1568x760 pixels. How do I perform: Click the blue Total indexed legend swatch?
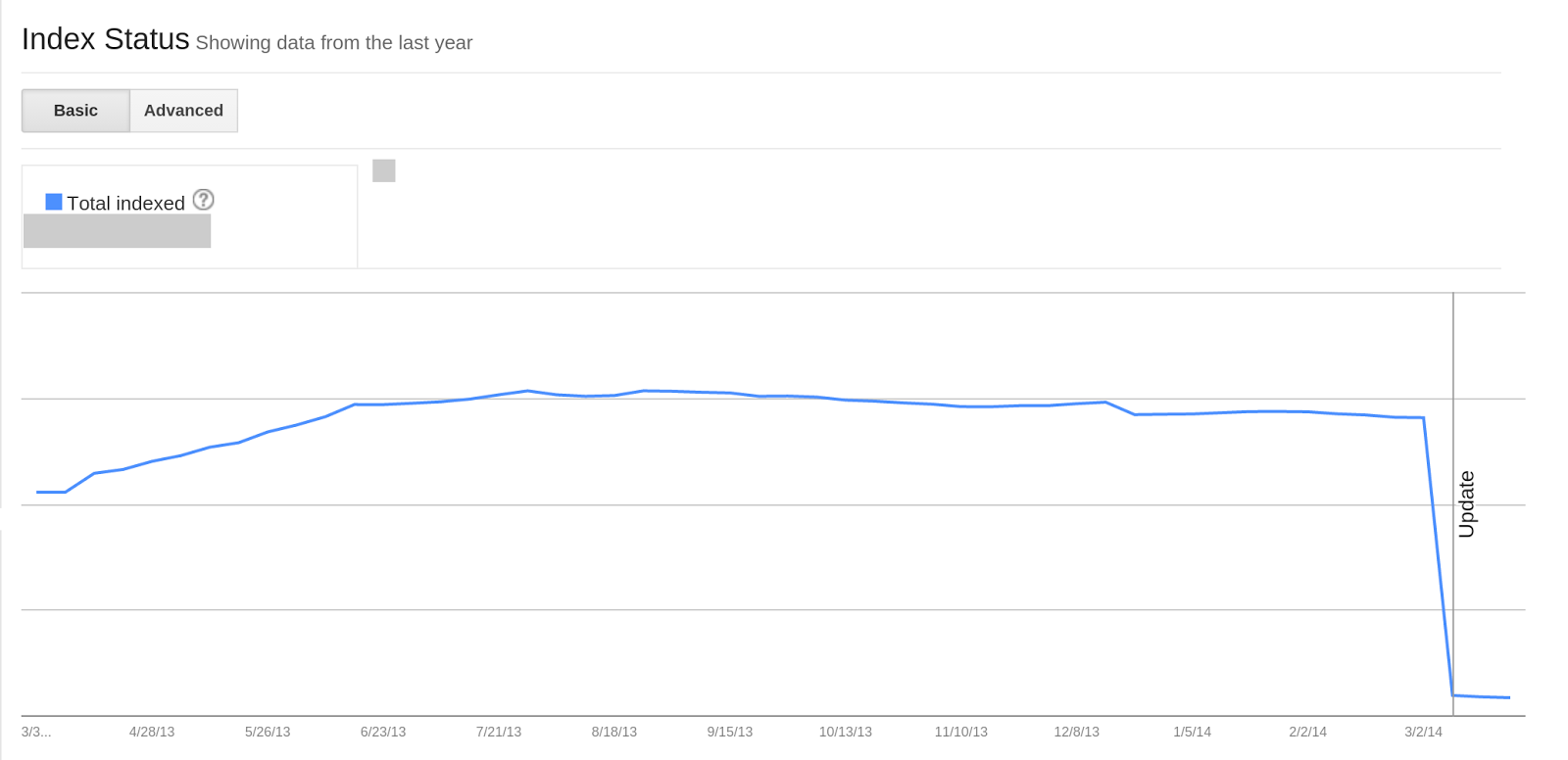[54, 202]
